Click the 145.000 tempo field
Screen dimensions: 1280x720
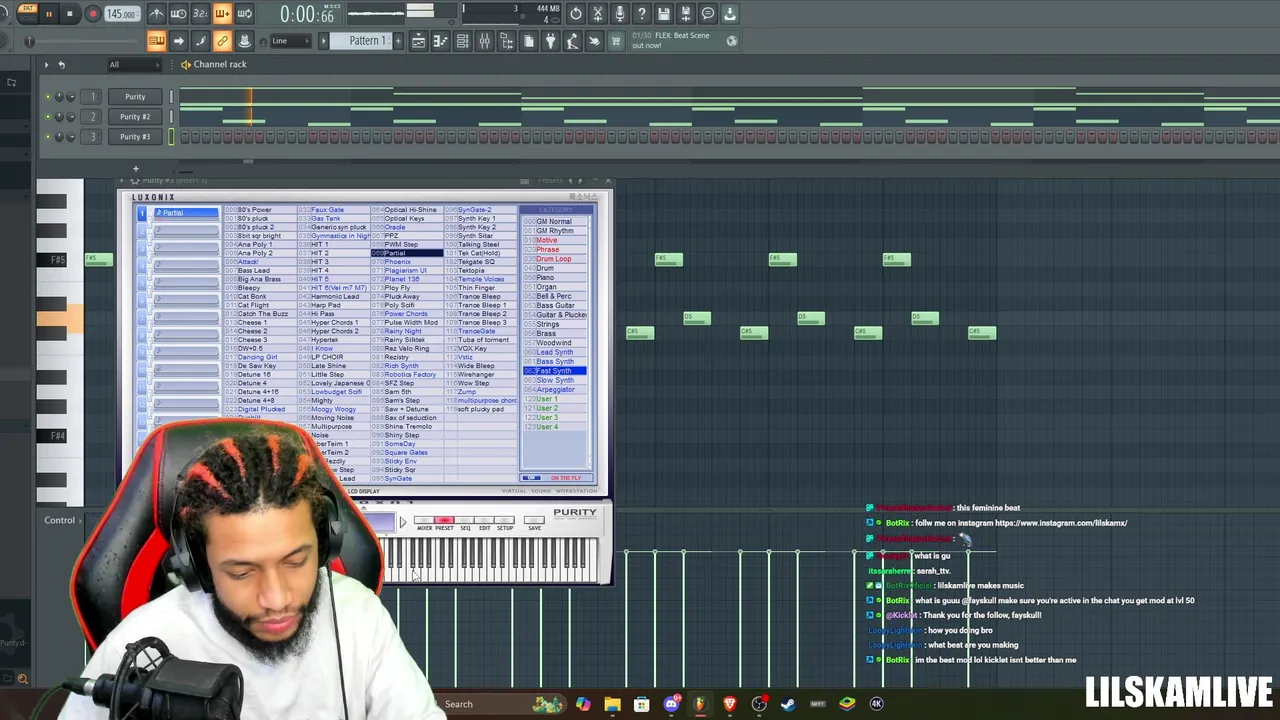pos(122,14)
